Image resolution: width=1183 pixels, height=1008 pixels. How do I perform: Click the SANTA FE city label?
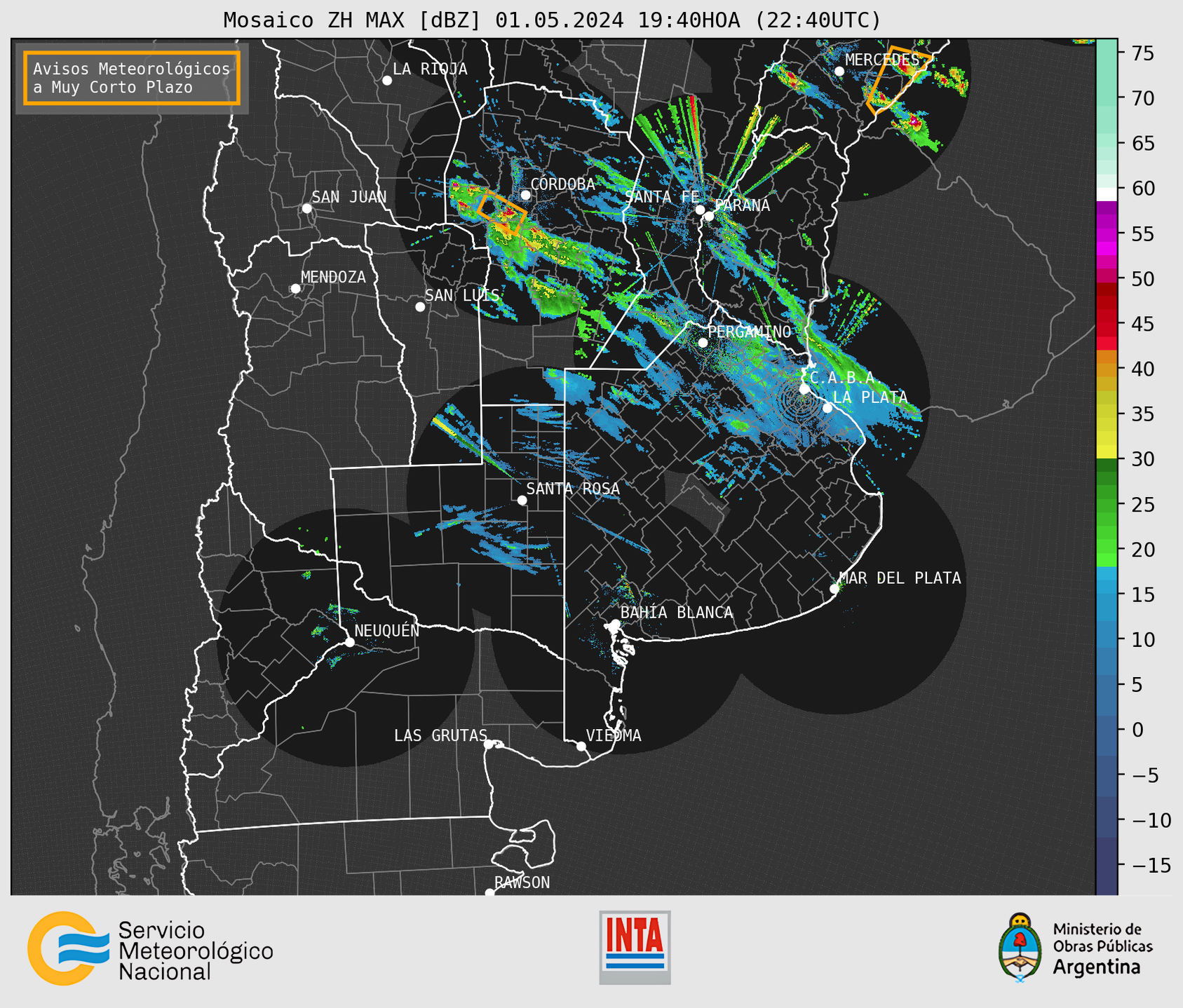tap(662, 197)
